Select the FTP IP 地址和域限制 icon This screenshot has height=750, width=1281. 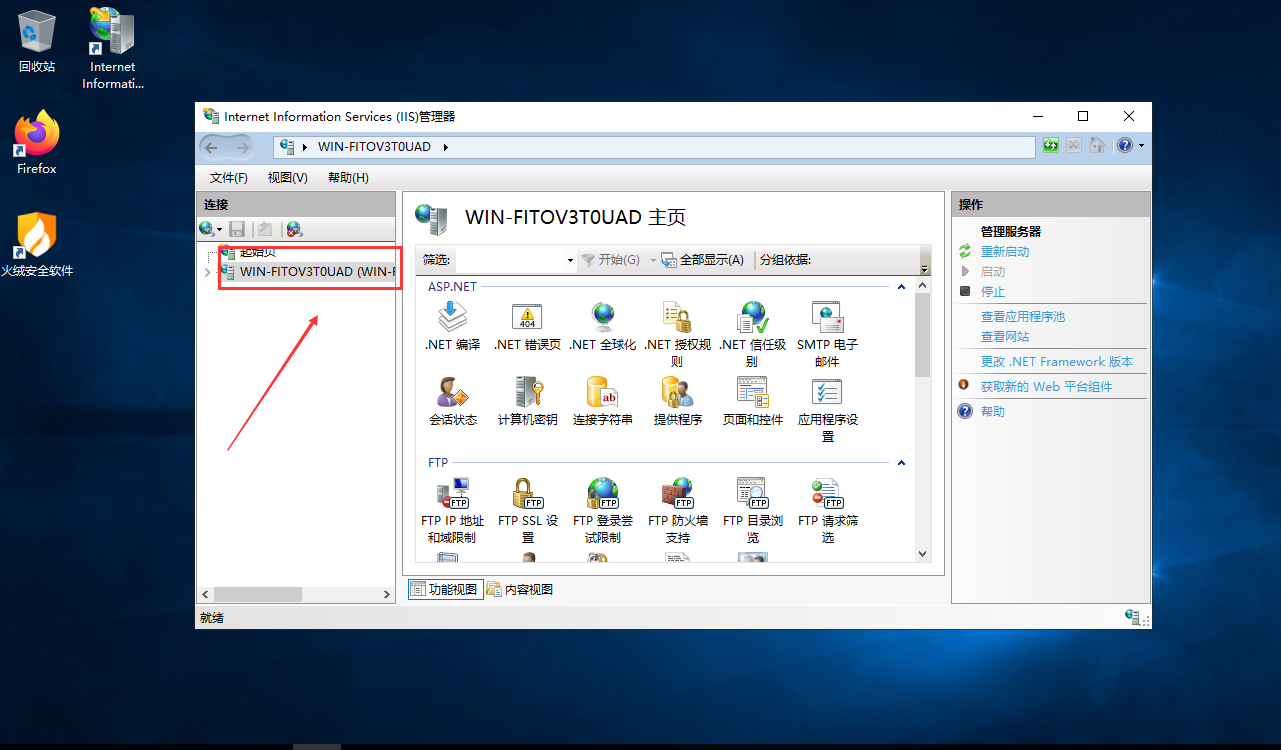pyautogui.click(x=452, y=494)
